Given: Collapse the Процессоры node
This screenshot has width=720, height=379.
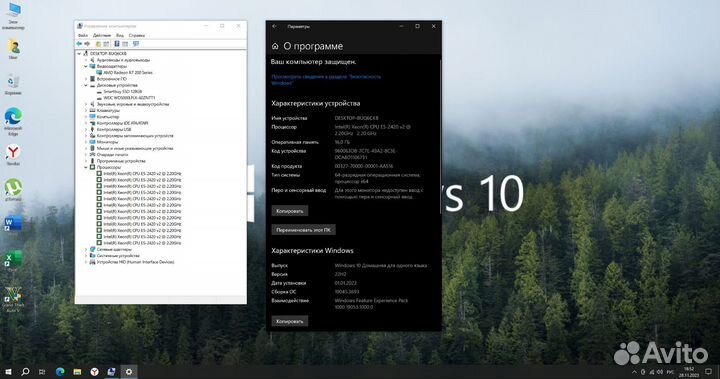Looking at the screenshot, I should point(86,167).
